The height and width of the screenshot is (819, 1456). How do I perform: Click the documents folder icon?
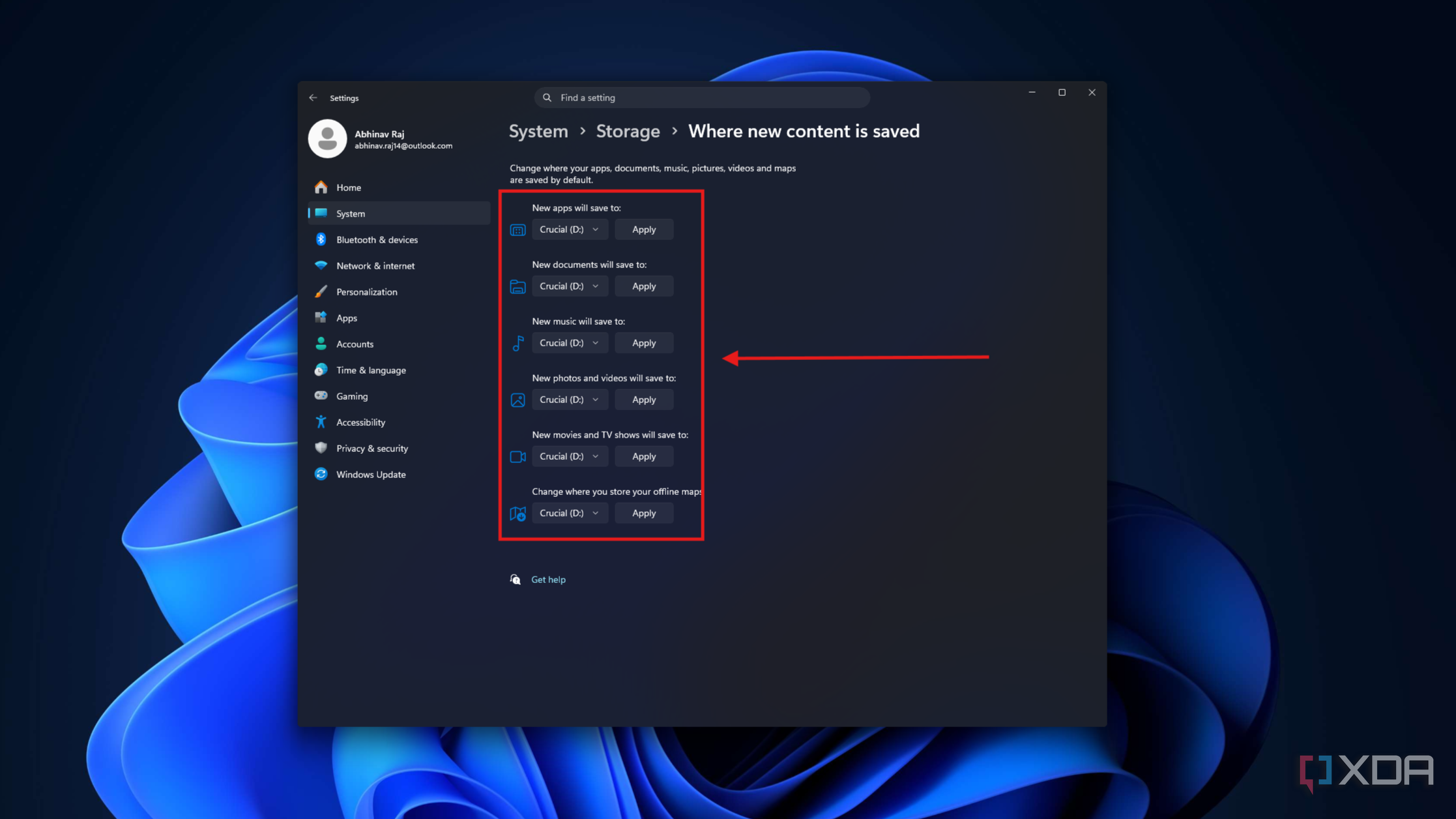pyautogui.click(x=517, y=287)
